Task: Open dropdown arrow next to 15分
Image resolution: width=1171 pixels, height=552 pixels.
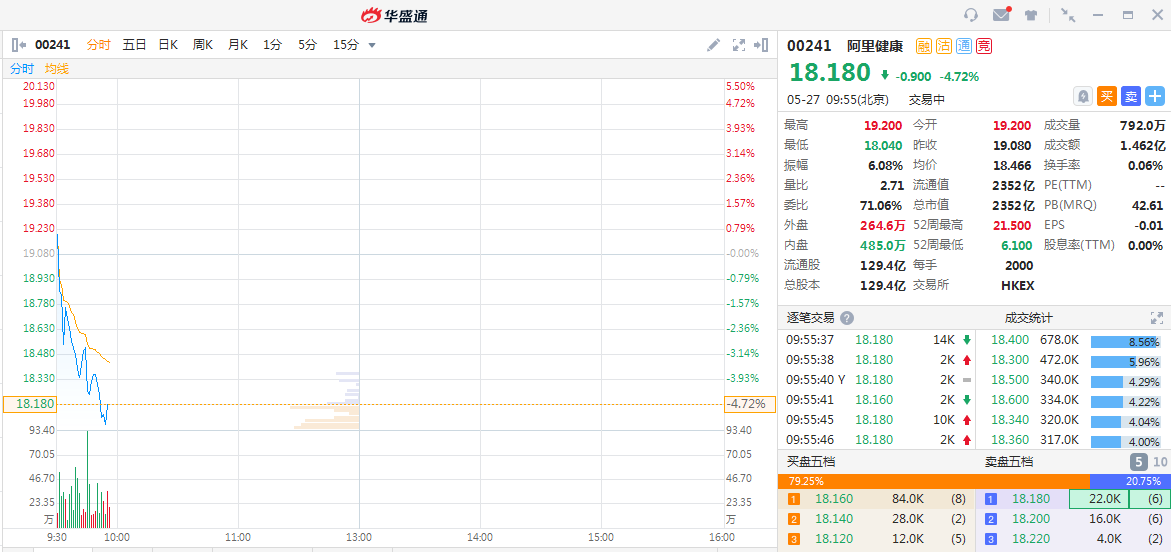Action: point(372,45)
